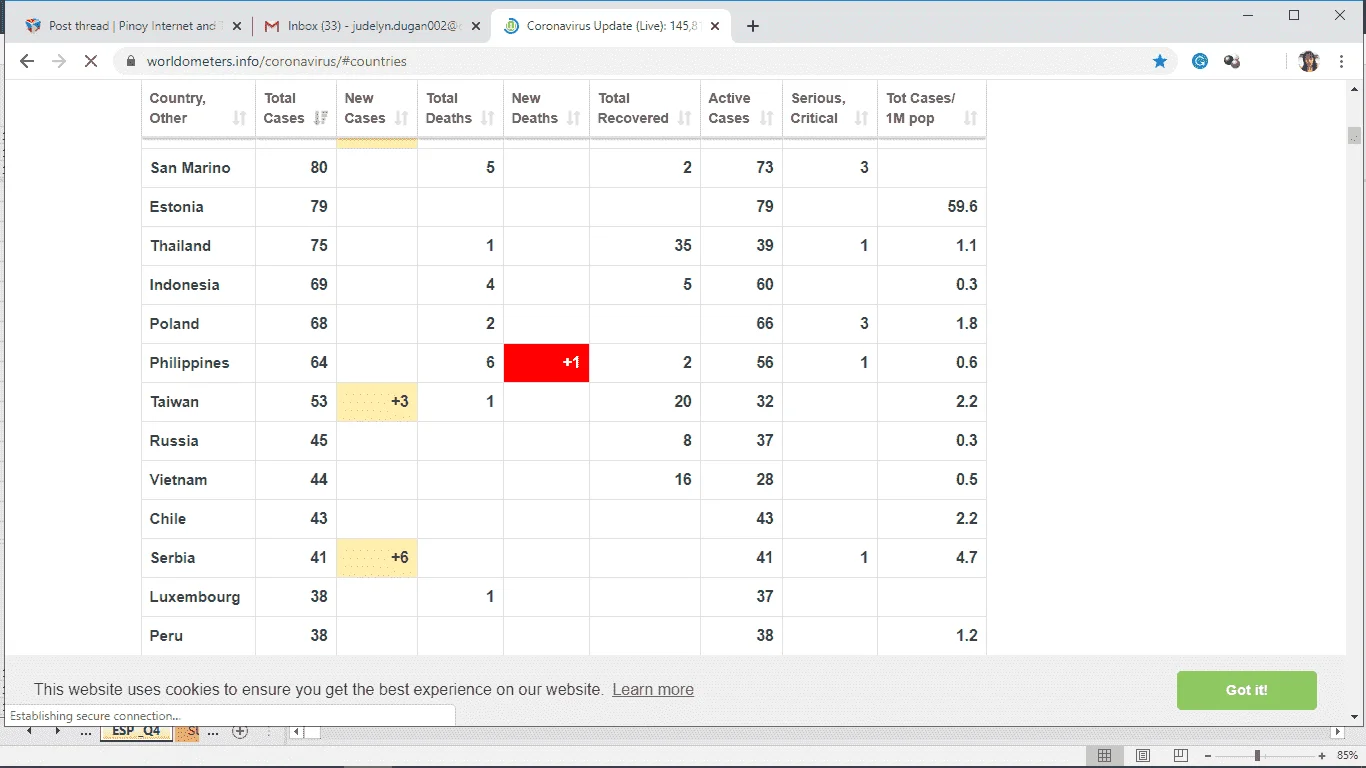Click San Marino country cell
This screenshot has height=768, width=1366.
point(198,168)
